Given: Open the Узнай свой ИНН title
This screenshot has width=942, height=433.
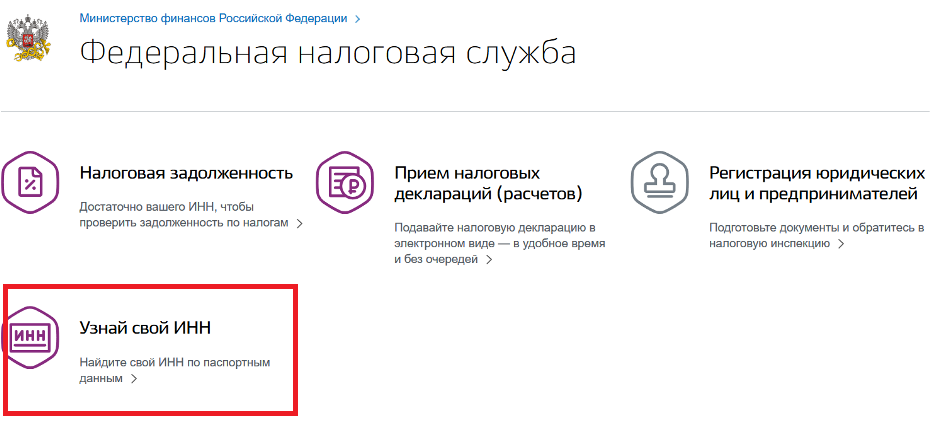Looking at the screenshot, I should click(x=145, y=328).
